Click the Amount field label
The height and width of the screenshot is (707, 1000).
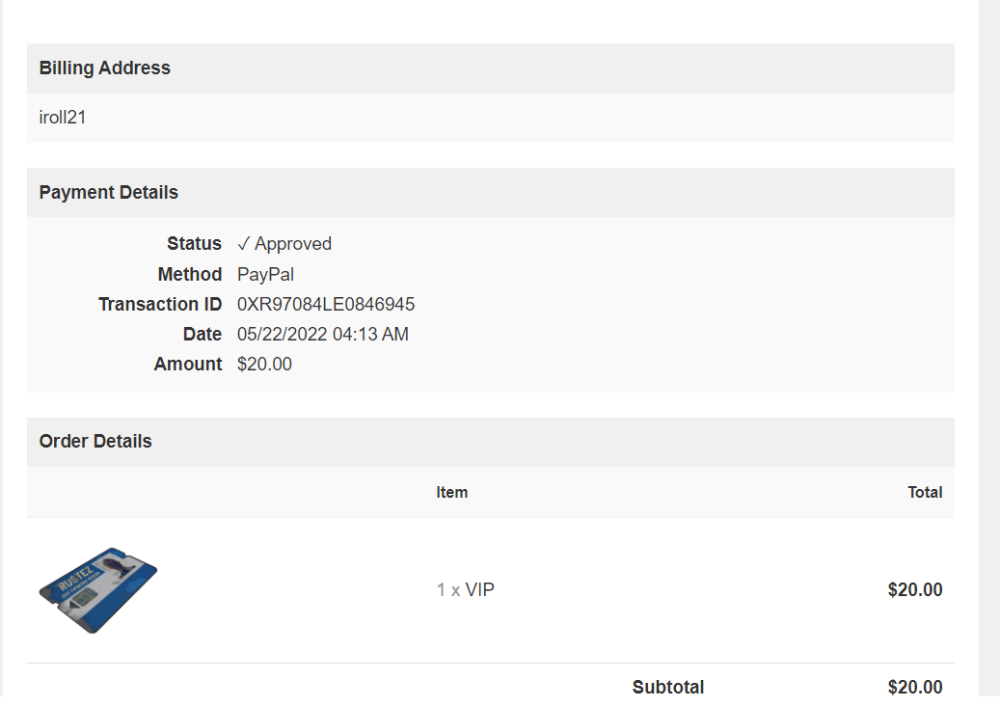(x=188, y=364)
